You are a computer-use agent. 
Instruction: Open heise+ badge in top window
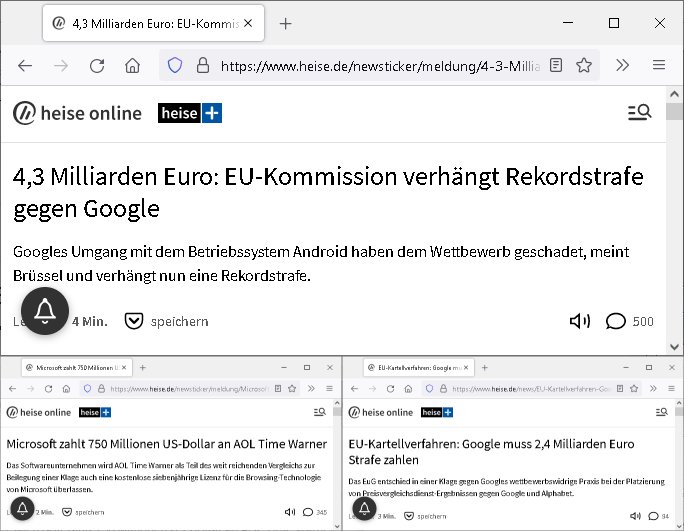click(x=190, y=113)
